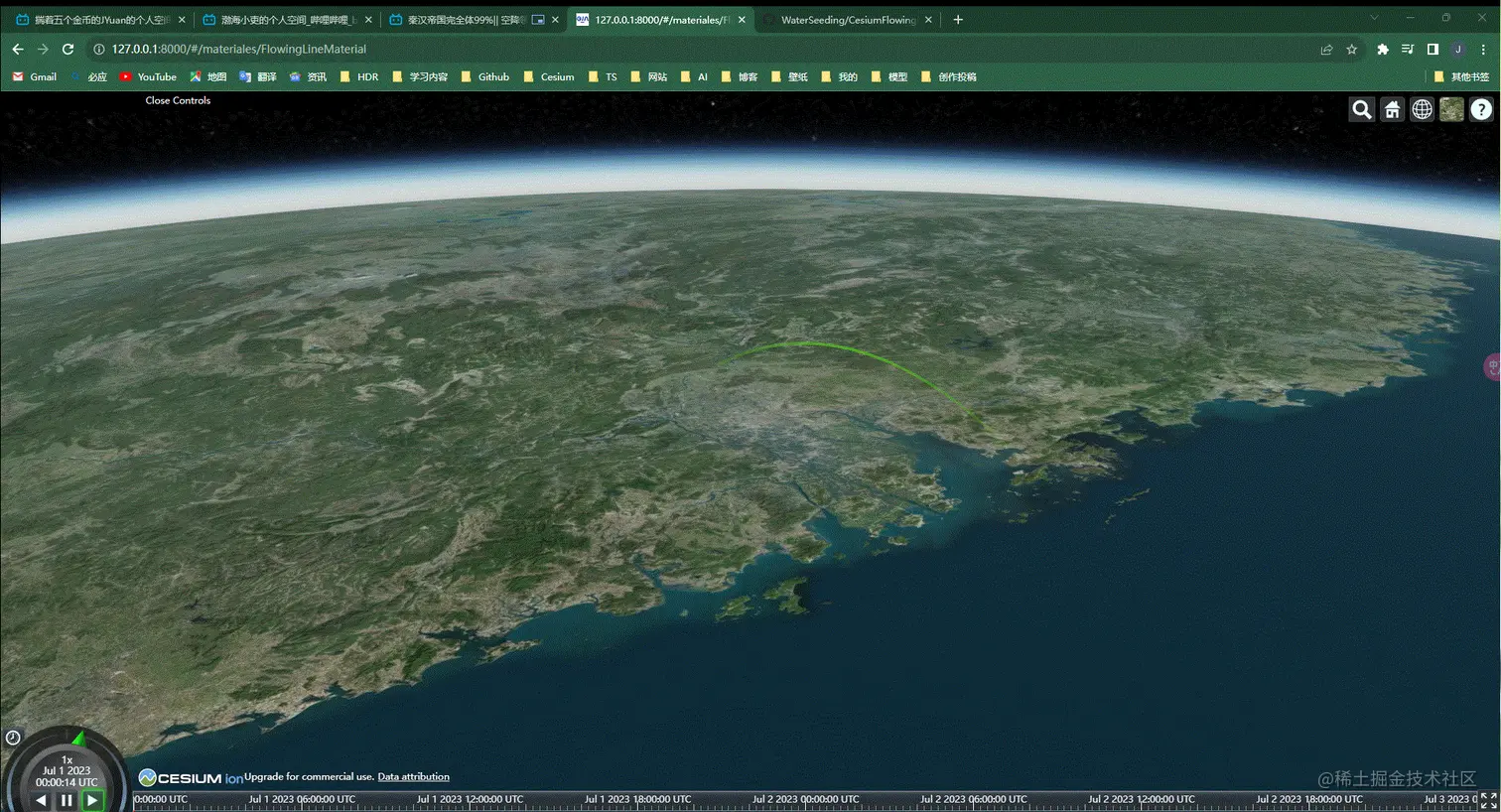
Task: Open the Chrome profile avatar J
Action: click(x=1458, y=49)
